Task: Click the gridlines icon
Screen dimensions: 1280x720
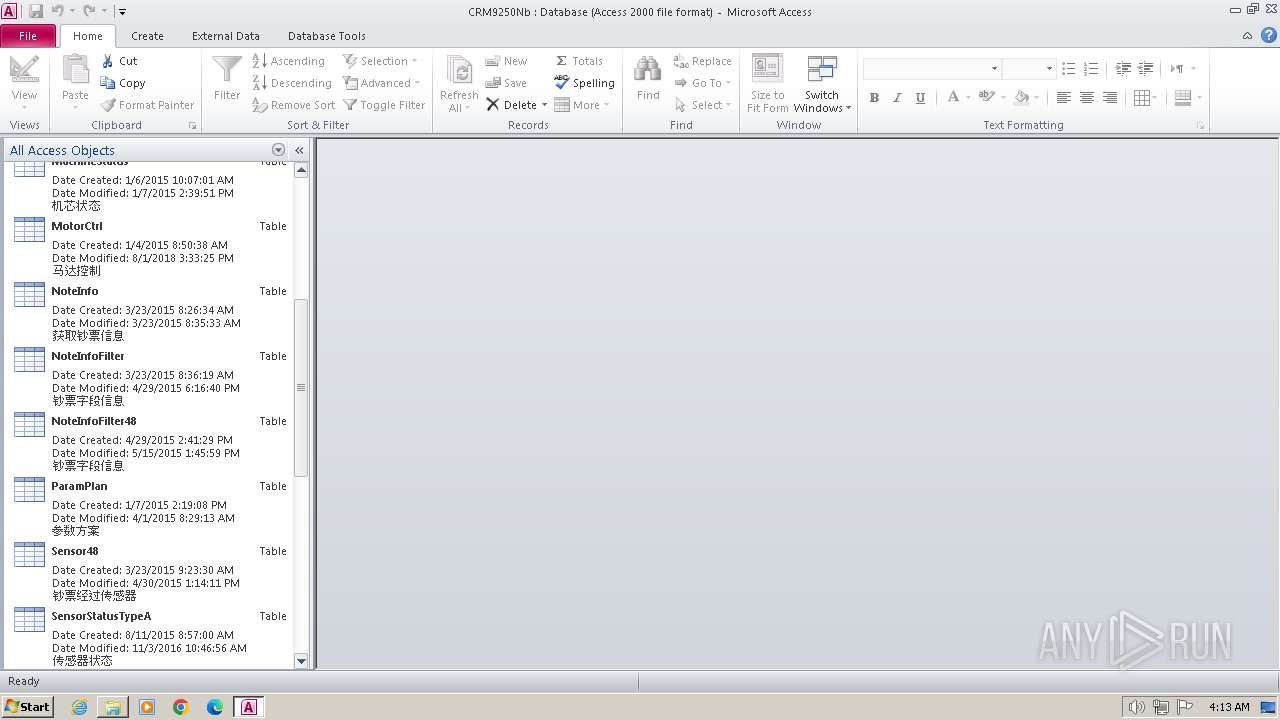Action: click(1141, 97)
